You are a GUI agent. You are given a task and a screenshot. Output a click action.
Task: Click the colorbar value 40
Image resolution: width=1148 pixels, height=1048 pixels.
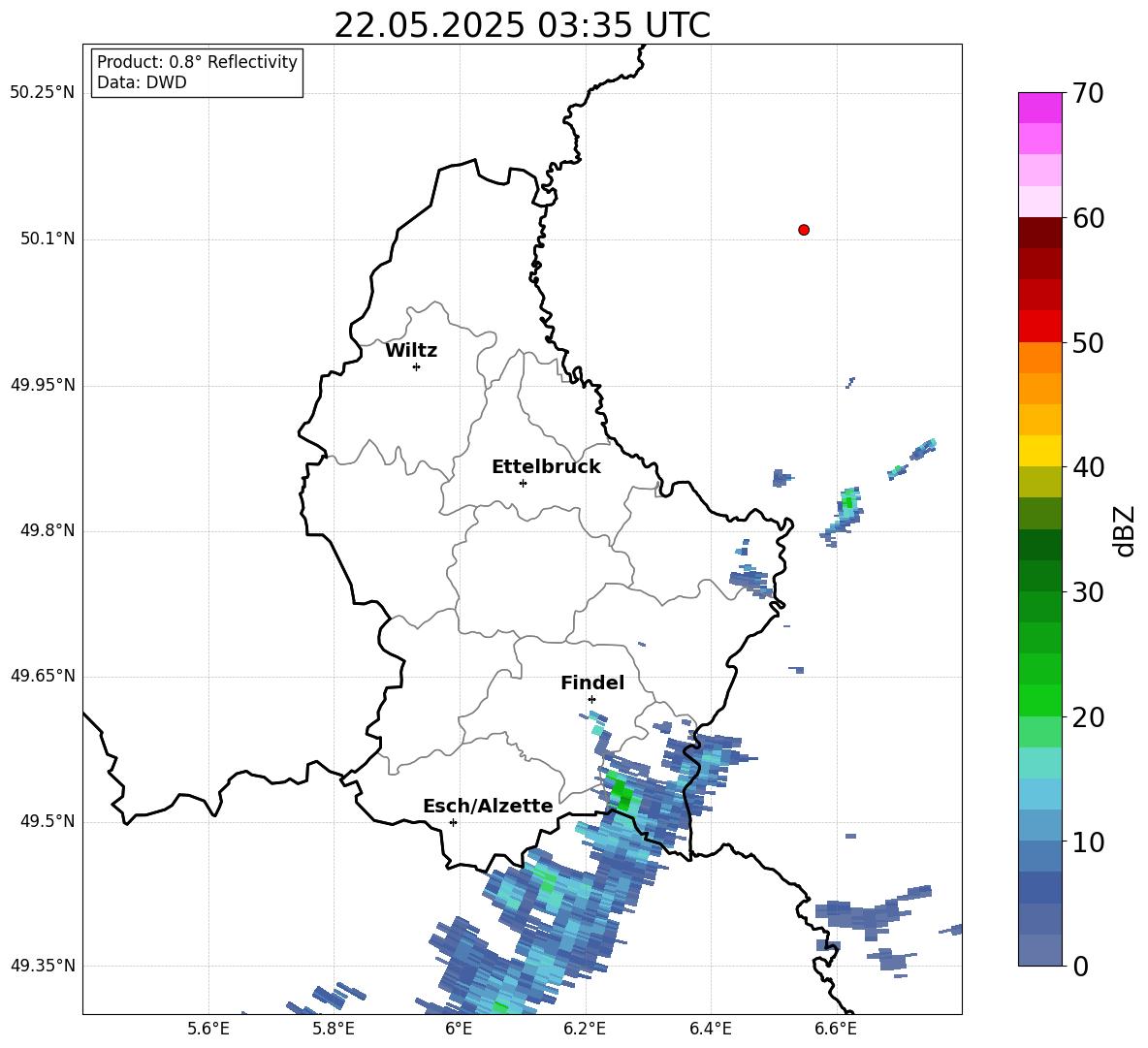click(x=1088, y=467)
